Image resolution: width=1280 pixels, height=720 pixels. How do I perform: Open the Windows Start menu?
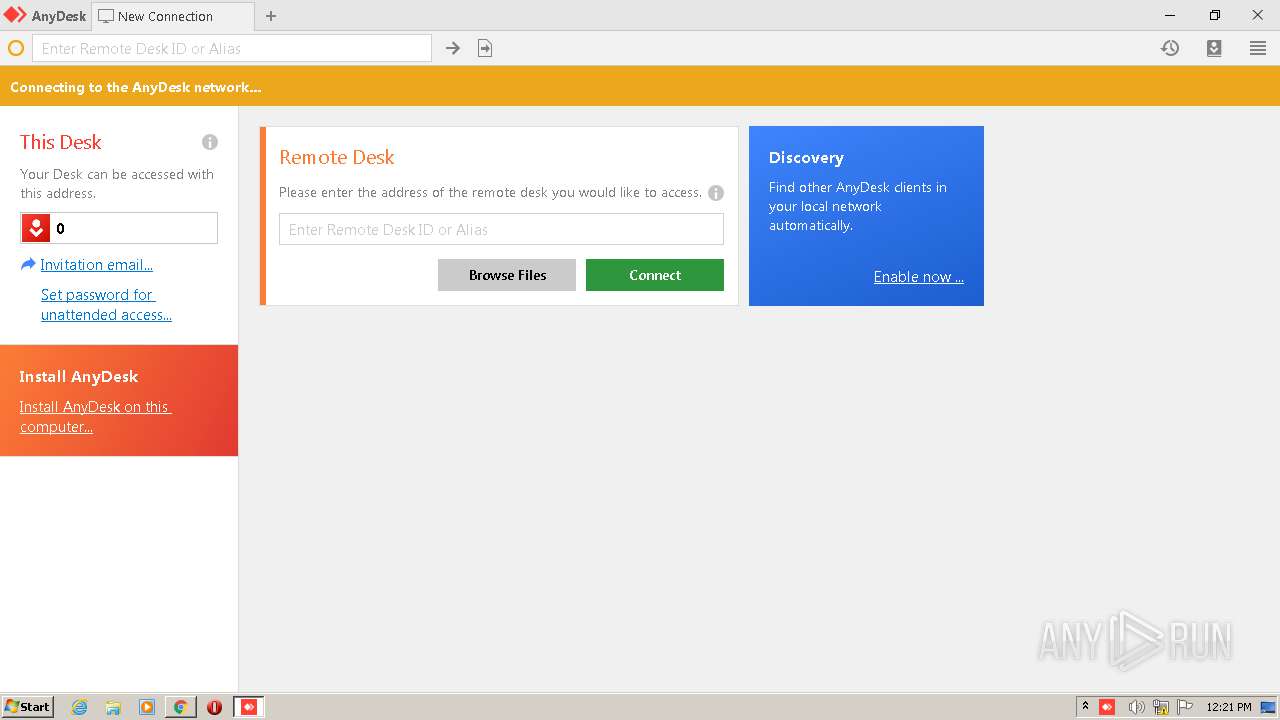(x=28, y=706)
